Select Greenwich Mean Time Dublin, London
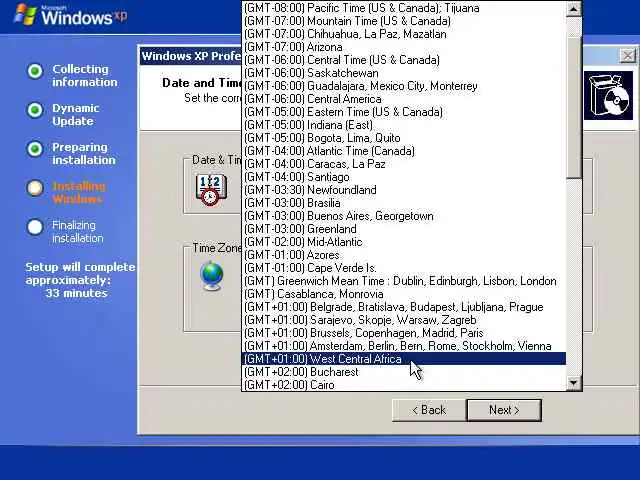Image resolution: width=640 pixels, height=480 pixels. pyautogui.click(x=404, y=281)
